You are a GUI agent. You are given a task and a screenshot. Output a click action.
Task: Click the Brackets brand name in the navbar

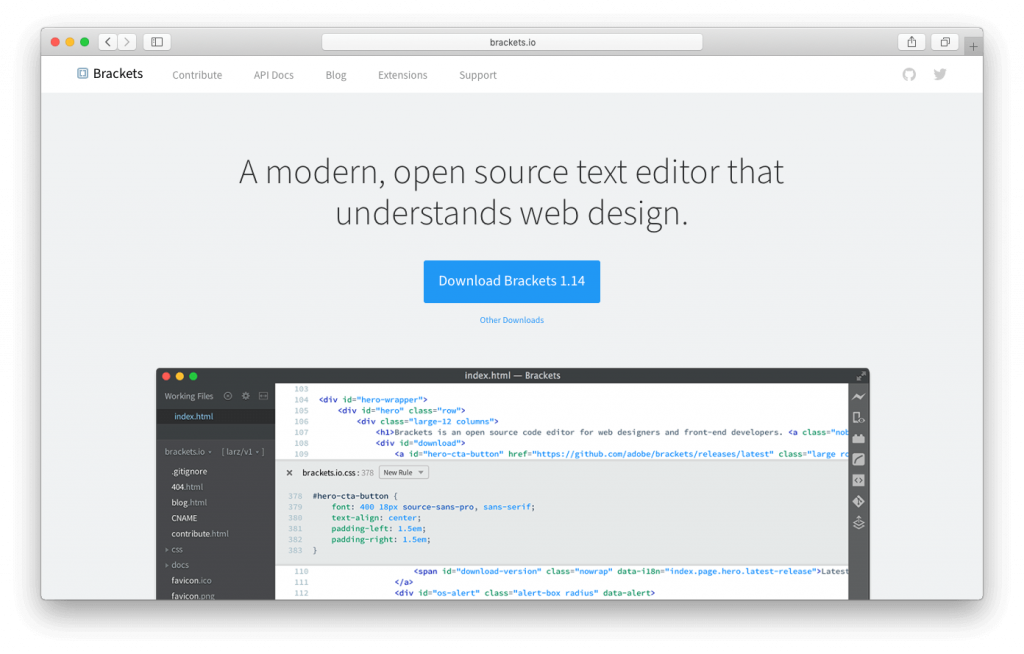[118, 73]
